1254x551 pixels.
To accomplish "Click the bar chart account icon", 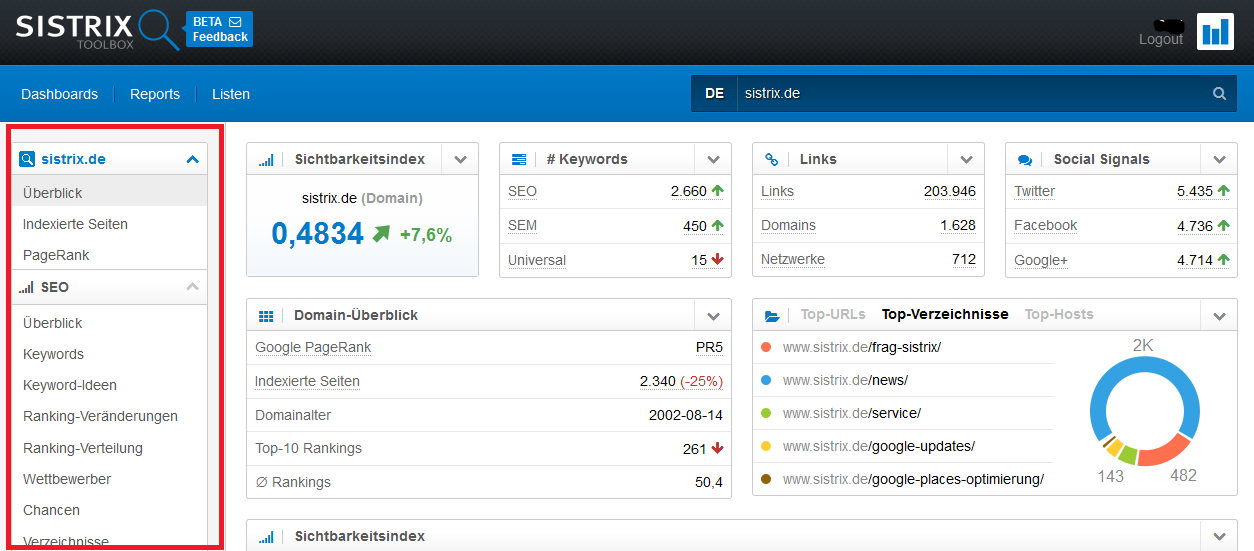I will pos(1216,31).
